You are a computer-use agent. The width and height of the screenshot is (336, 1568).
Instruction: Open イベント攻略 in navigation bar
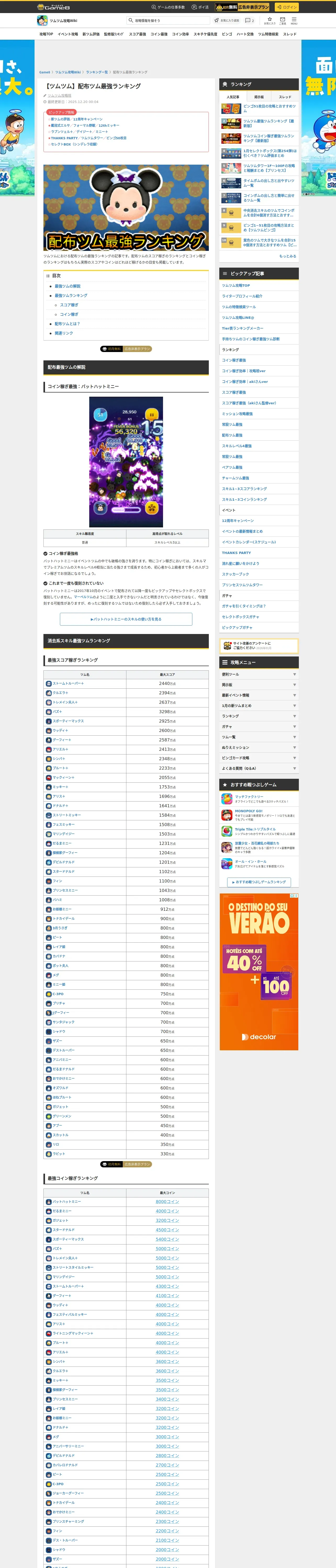[68, 34]
